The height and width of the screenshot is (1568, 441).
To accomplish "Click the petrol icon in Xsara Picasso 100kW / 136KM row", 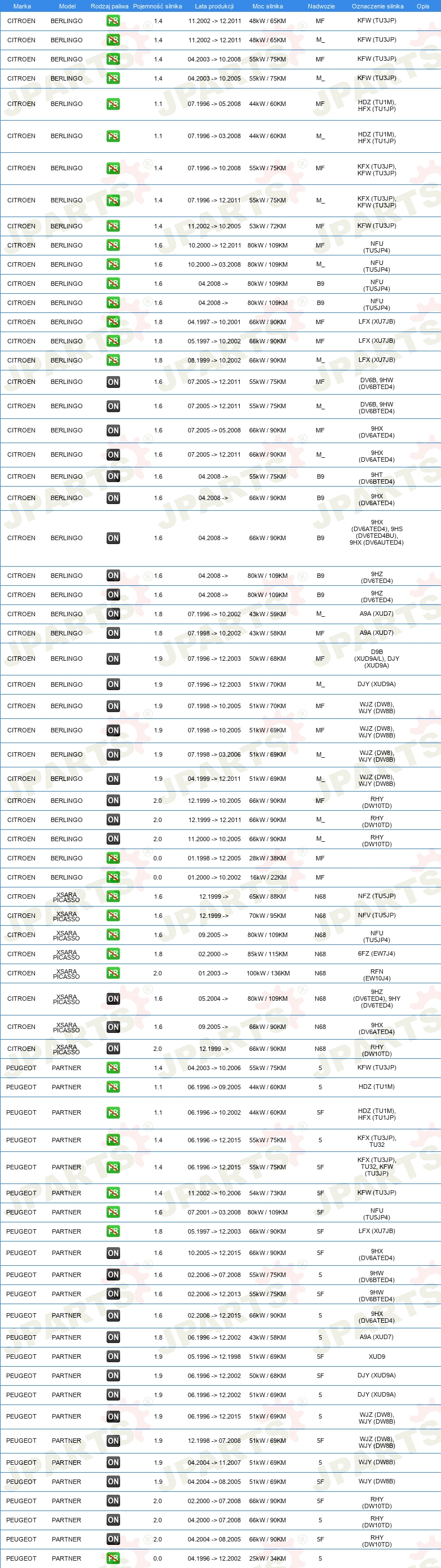I will 113,973.
